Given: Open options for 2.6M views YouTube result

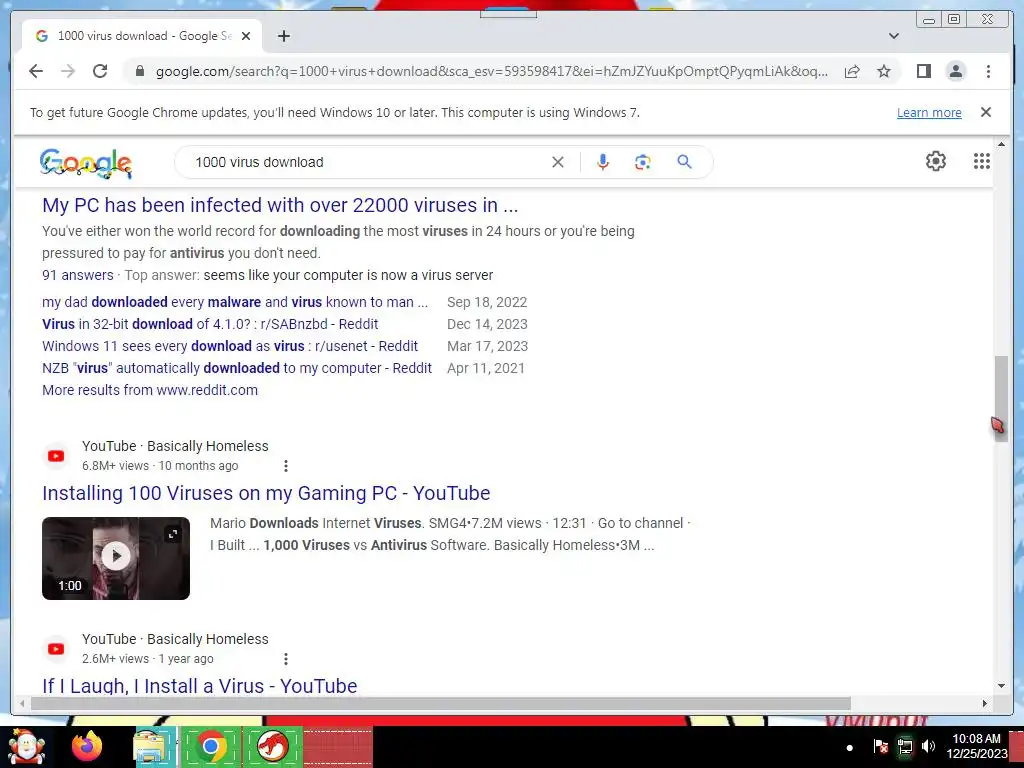Looking at the screenshot, I should tap(285, 659).
